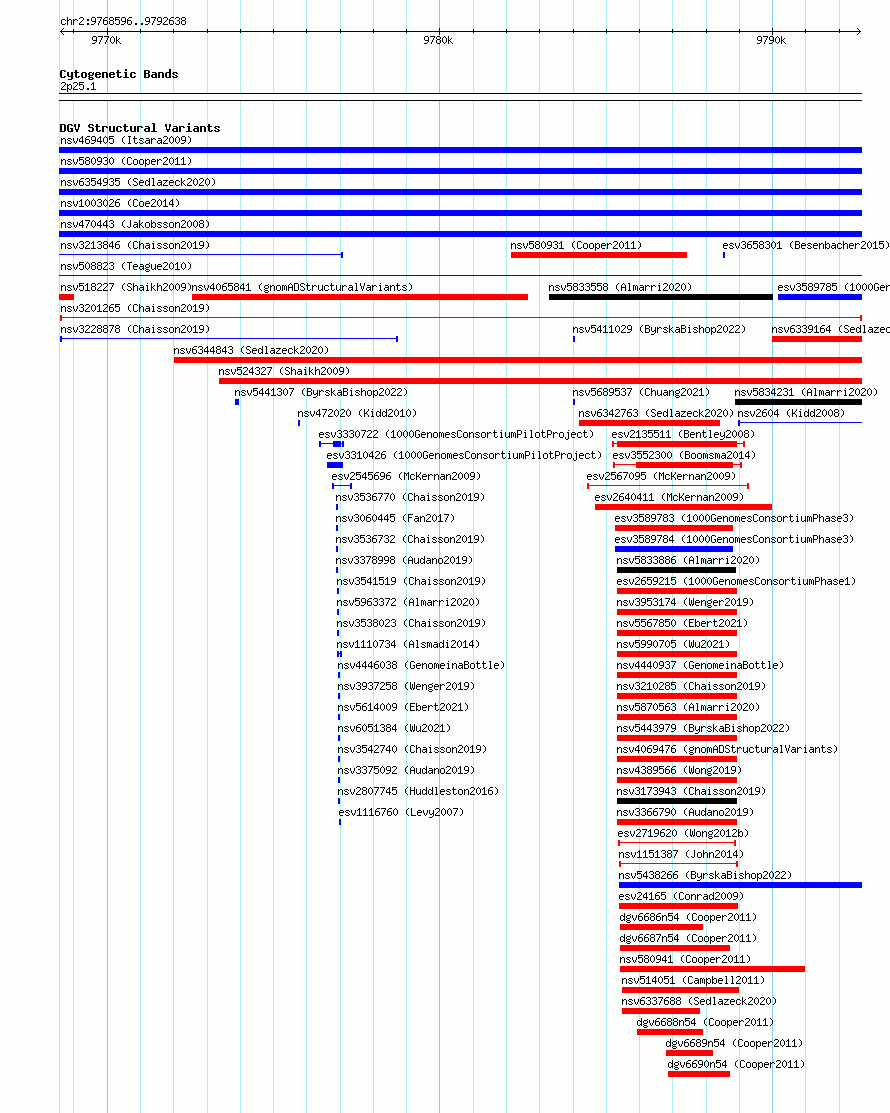Click the nsv4065841 (gnomADStructuralVariants) label

(302, 287)
